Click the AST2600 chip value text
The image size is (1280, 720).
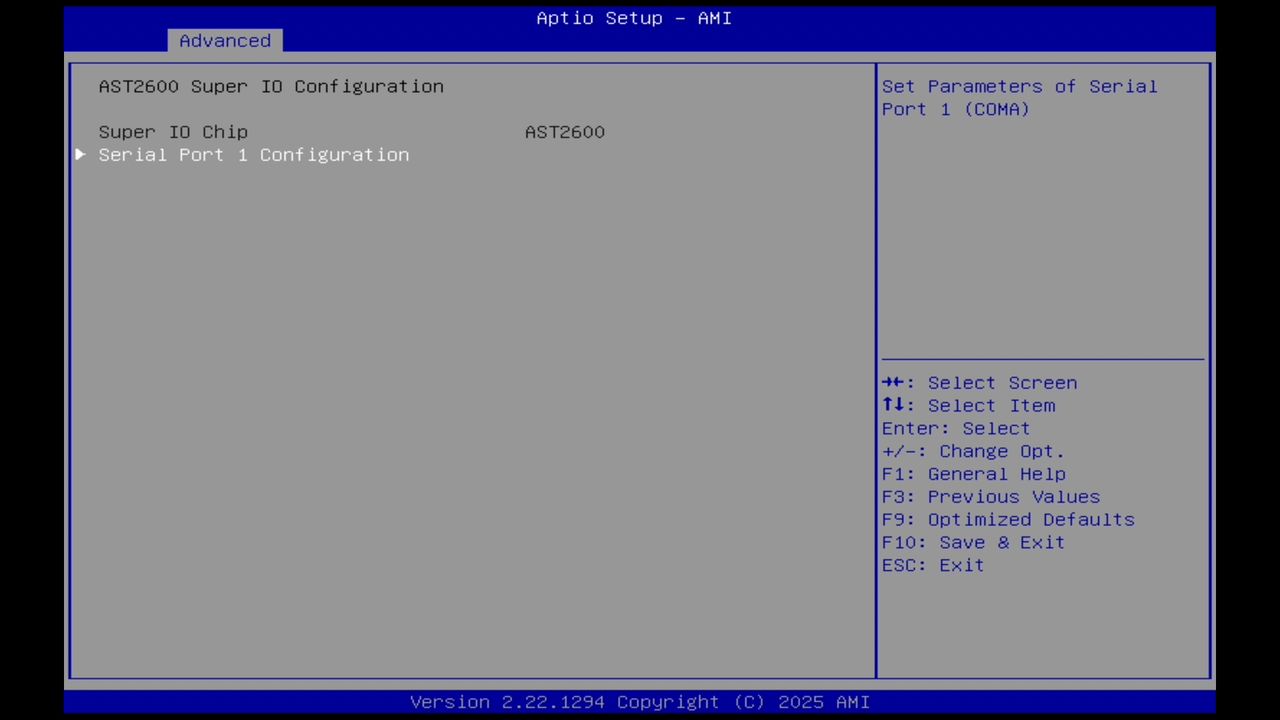coord(564,131)
